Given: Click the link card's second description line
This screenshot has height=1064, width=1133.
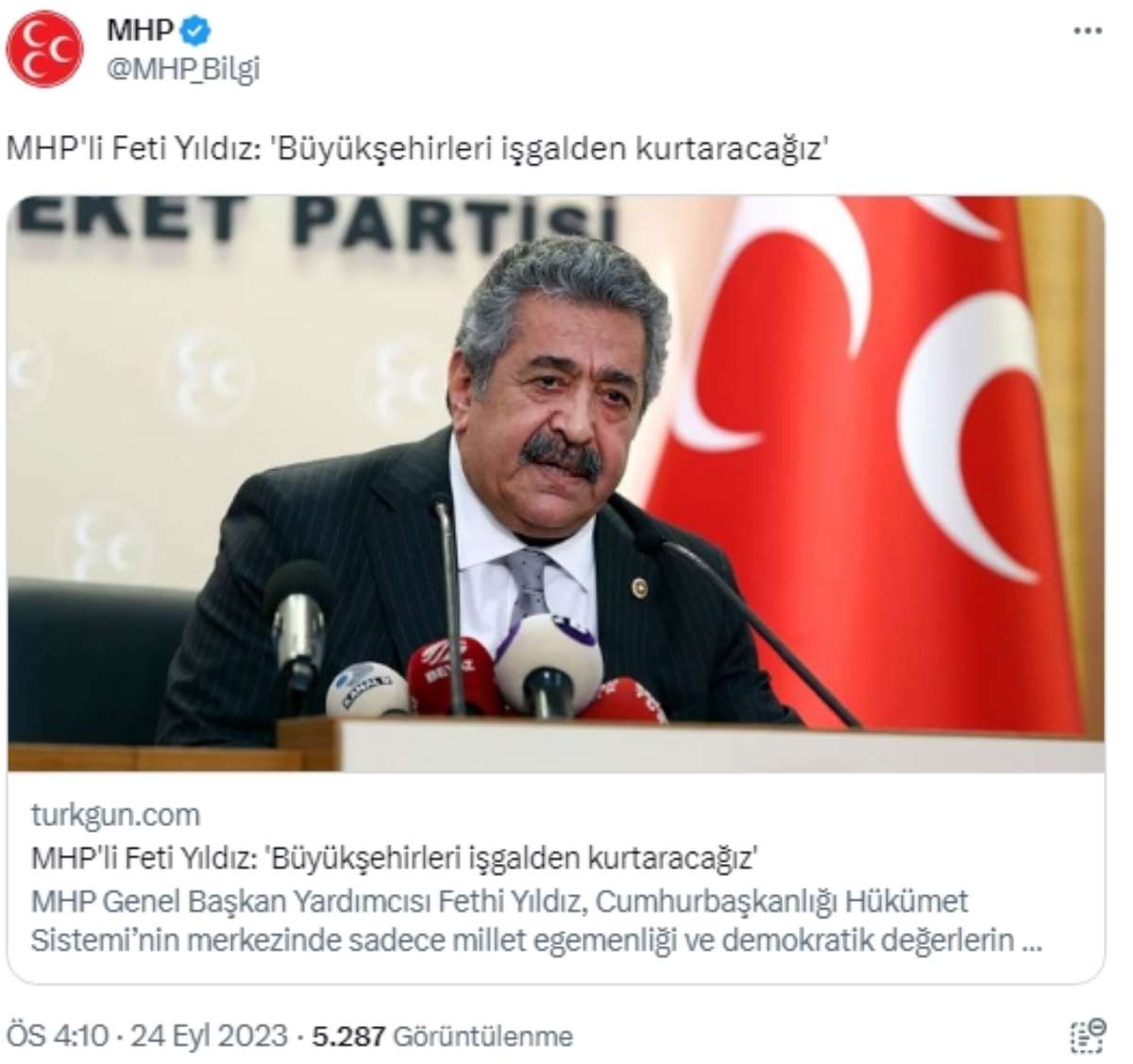Looking at the screenshot, I should click(x=536, y=941).
